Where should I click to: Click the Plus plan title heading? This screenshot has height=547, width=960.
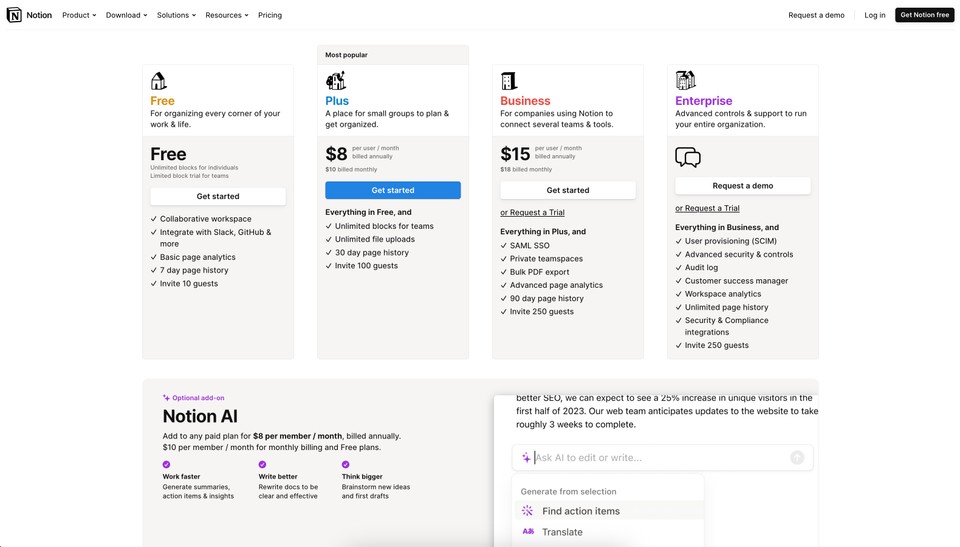point(337,100)
